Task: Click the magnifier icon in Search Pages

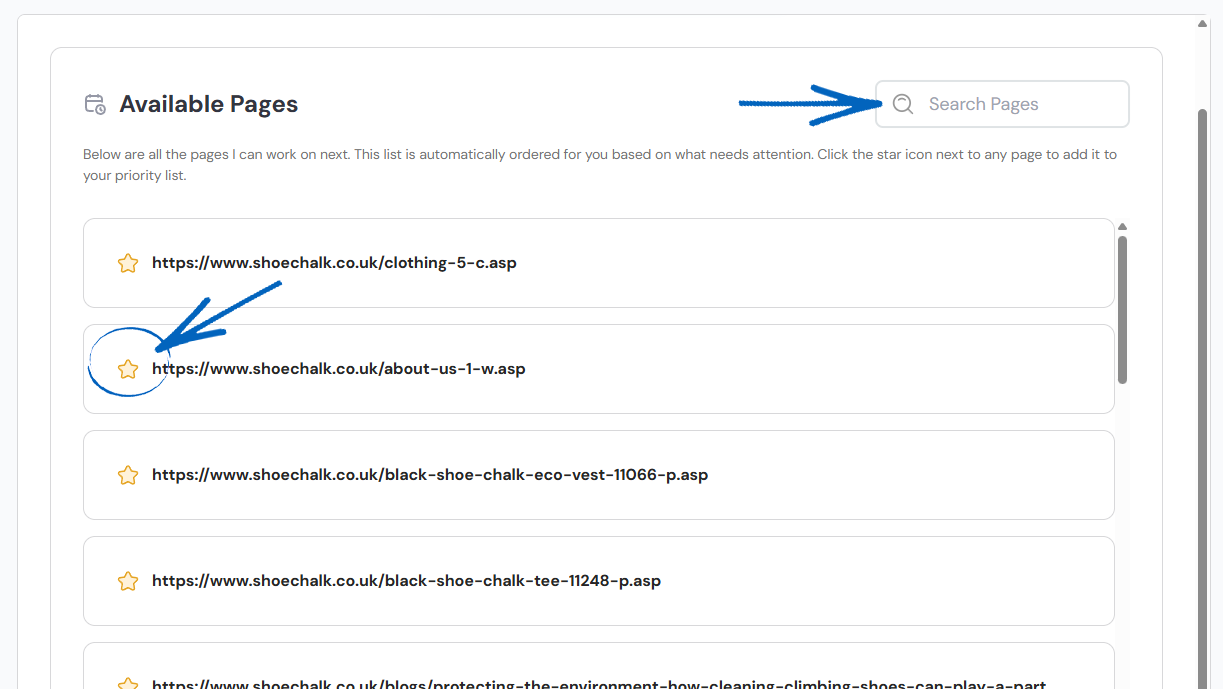Action: pyautogui.click(x=903, y=104)
